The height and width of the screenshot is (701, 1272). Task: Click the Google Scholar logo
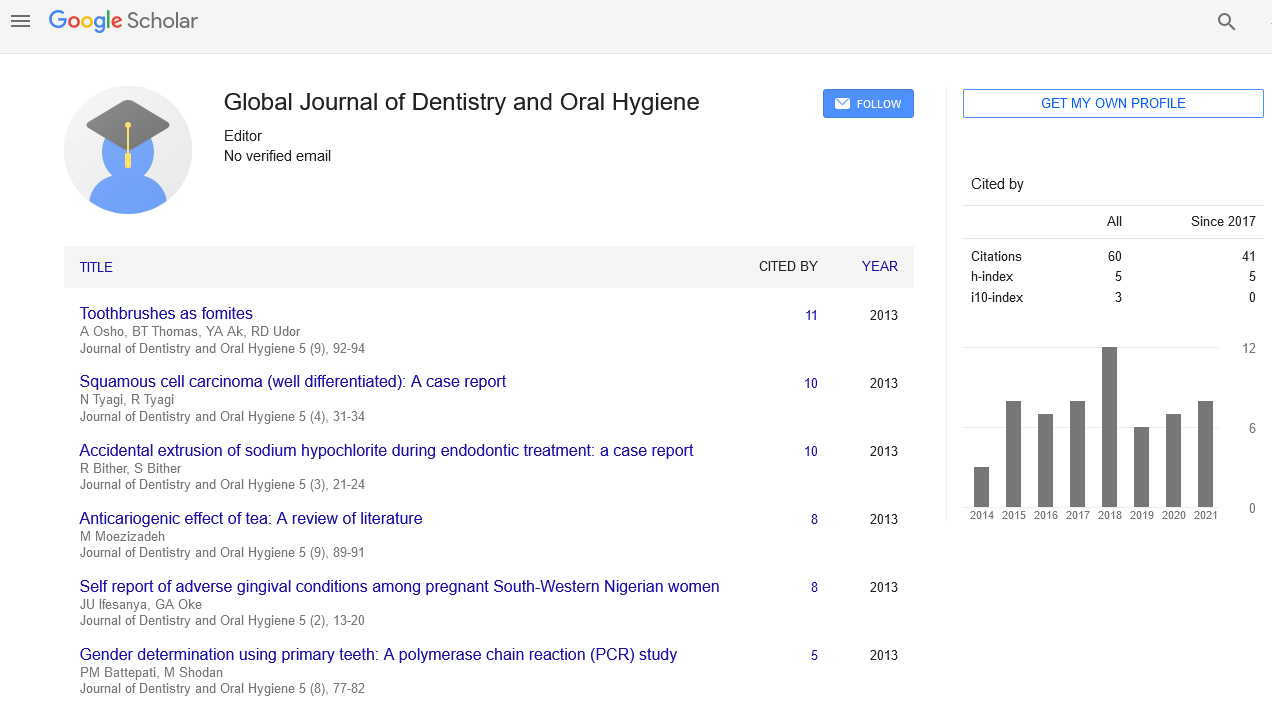pyautogui.click(x=123, y=21)
